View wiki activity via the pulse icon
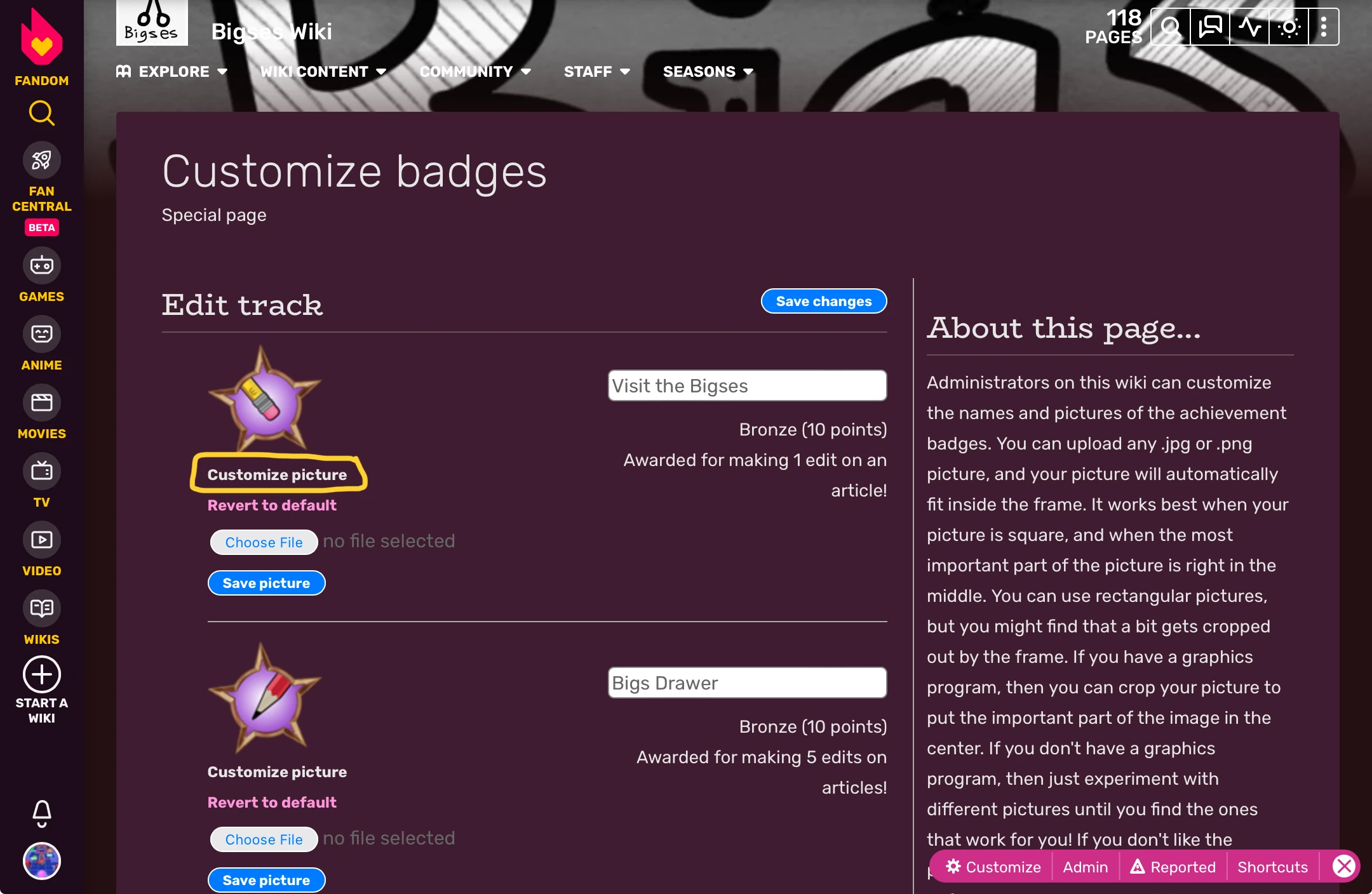 coord(1249,25)
